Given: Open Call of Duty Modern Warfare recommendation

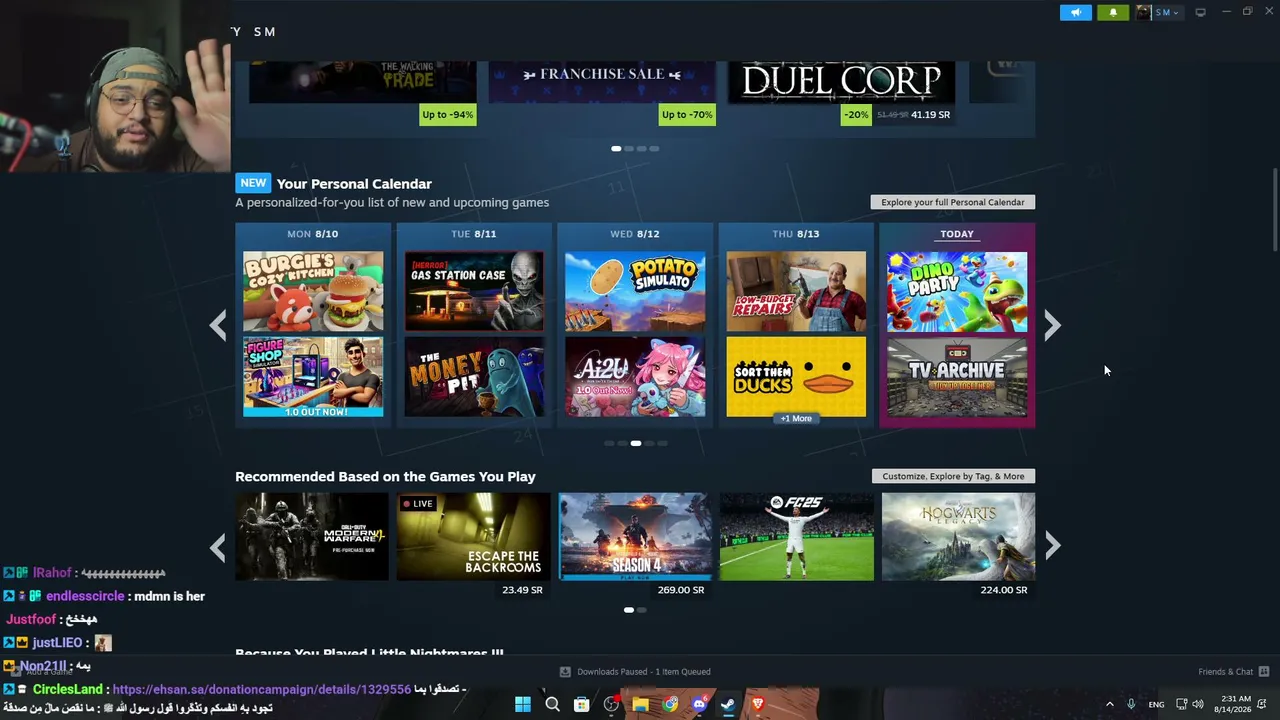Looking at the screenshot, I should coord(312,536).
